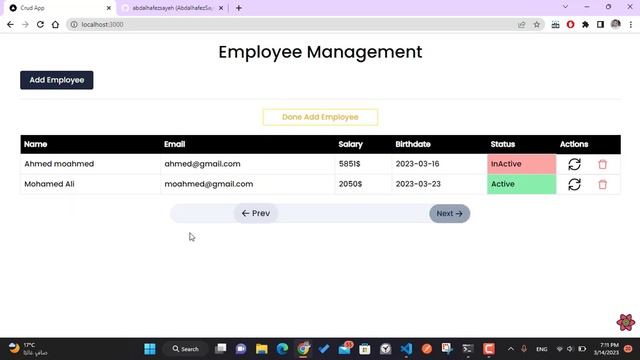Click the share page icon
This screenshot has width=640, height=360.
pos(521,24)
